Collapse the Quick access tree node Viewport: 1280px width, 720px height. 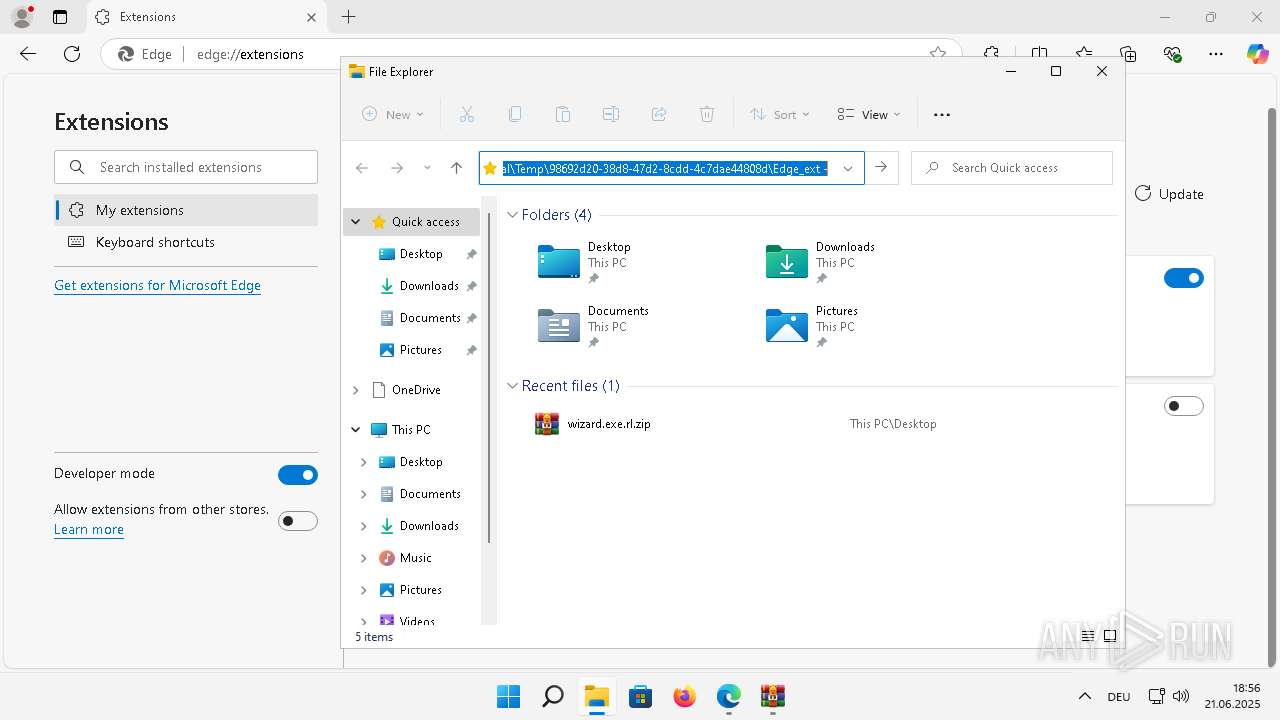pyautogui.click(x=355, y=222)
